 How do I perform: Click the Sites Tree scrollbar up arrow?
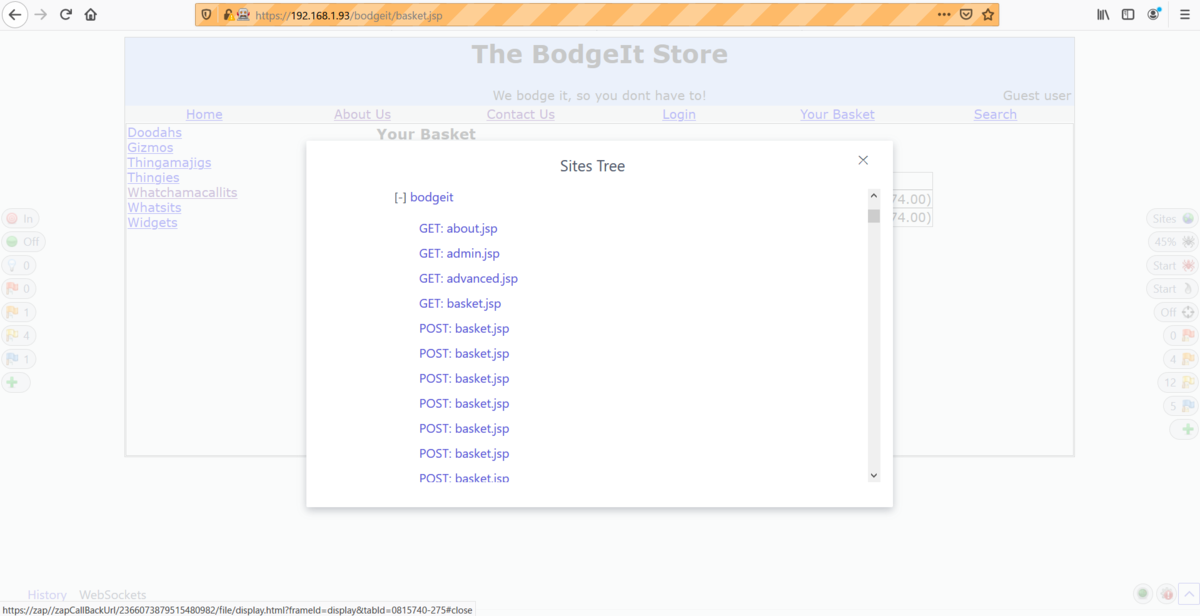pos(873,197)
